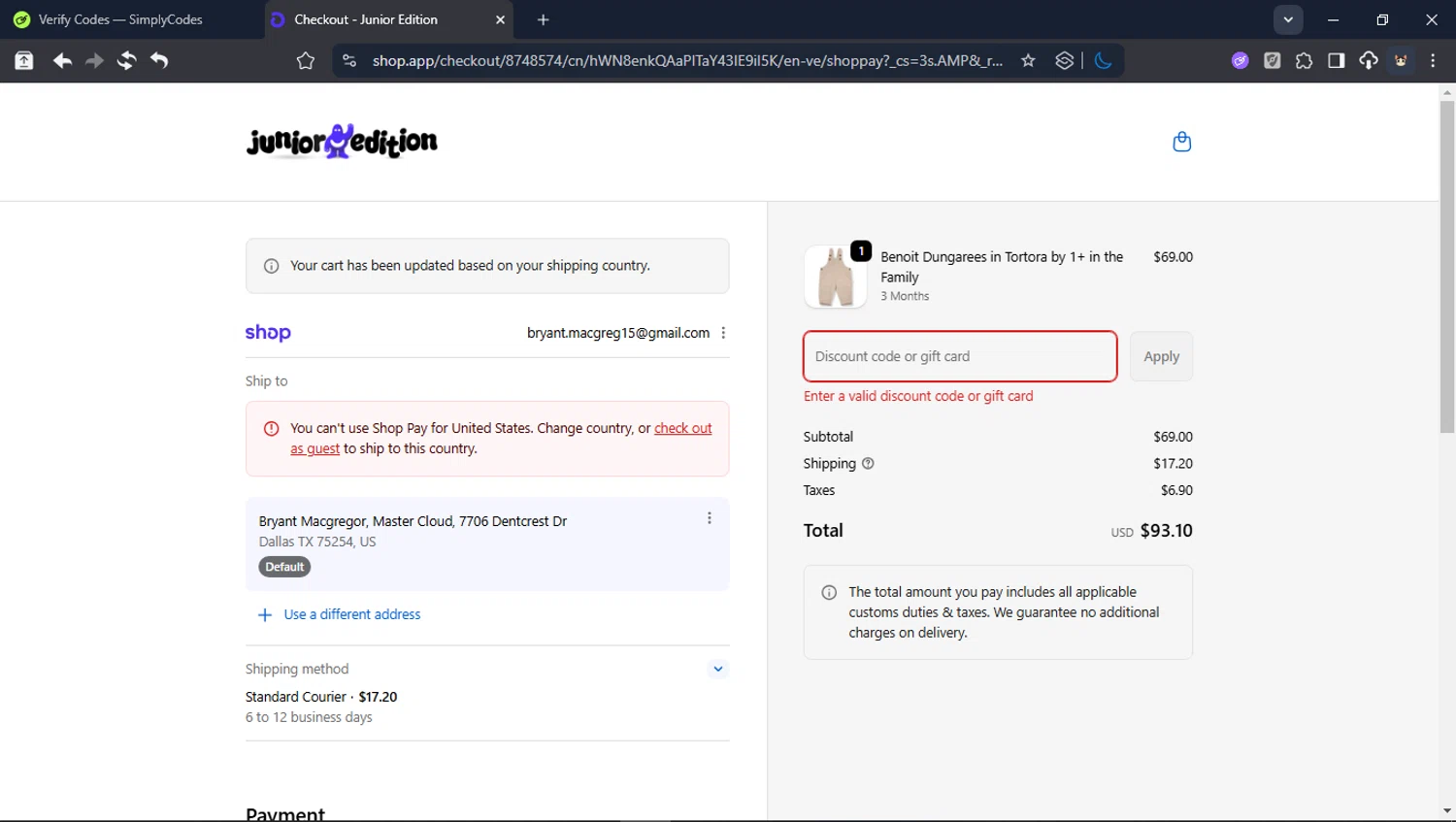Click the 6 to 12 business days text
Viewport: 1456px width, 822px height.
[309, 717]
